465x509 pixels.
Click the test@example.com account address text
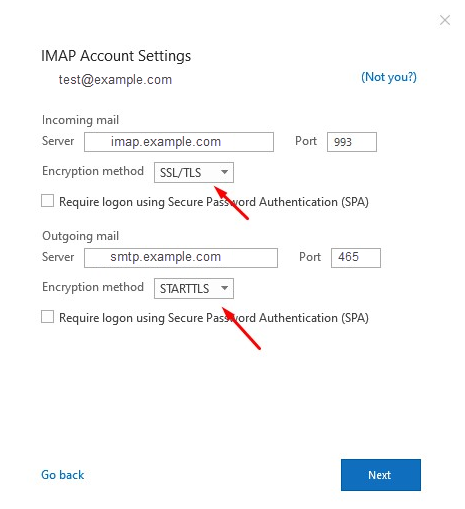point(115,80)
